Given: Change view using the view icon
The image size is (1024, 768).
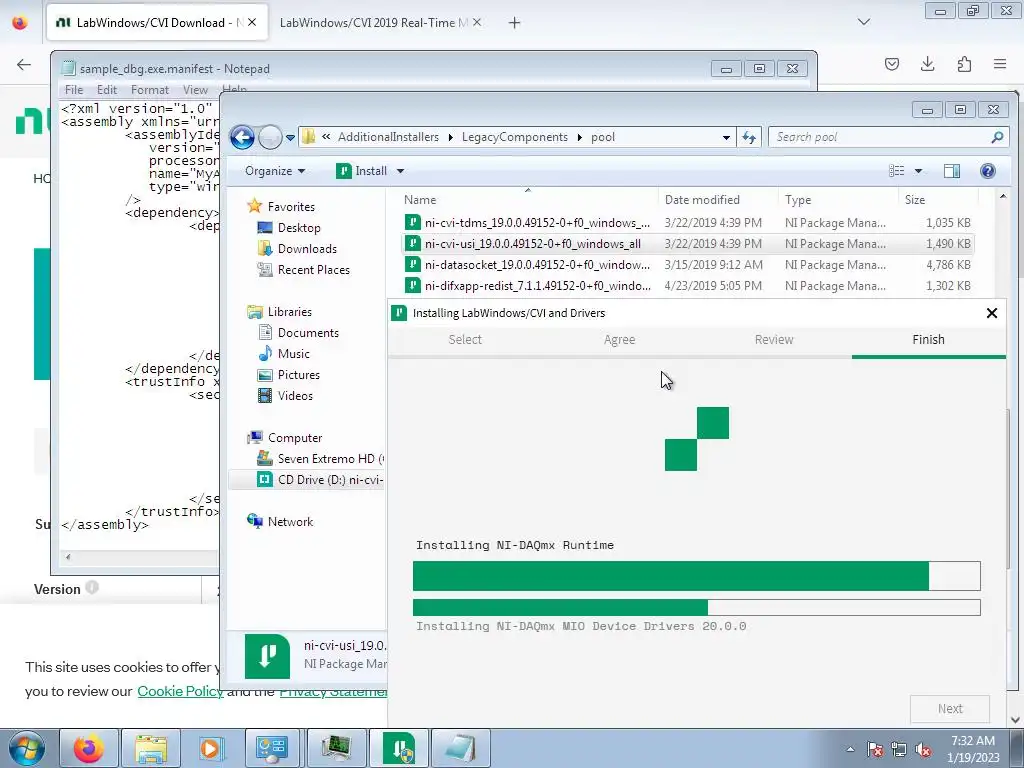Looking at the screenshot, I should coord(897,171).
